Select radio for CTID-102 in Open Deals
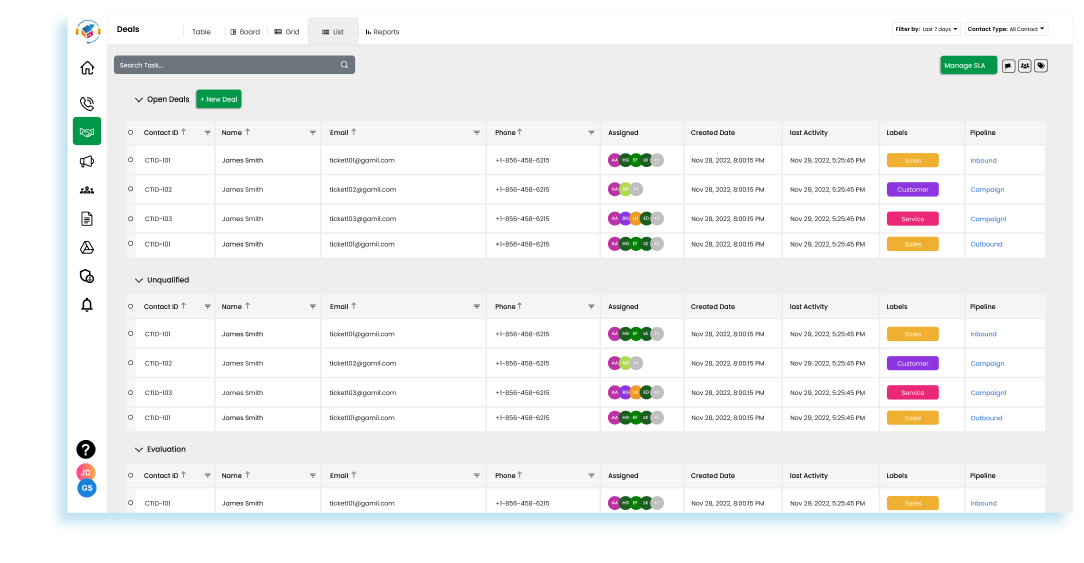 click(x=130, y=190)
